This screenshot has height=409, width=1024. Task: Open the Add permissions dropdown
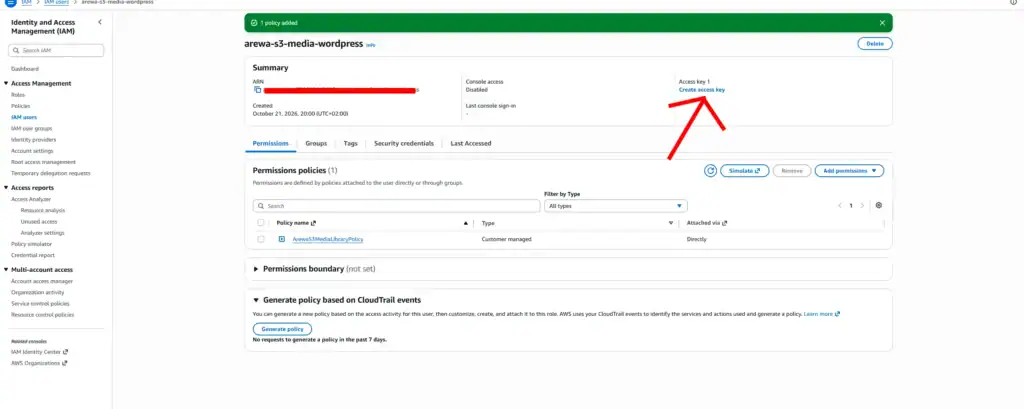click(849, 171)
